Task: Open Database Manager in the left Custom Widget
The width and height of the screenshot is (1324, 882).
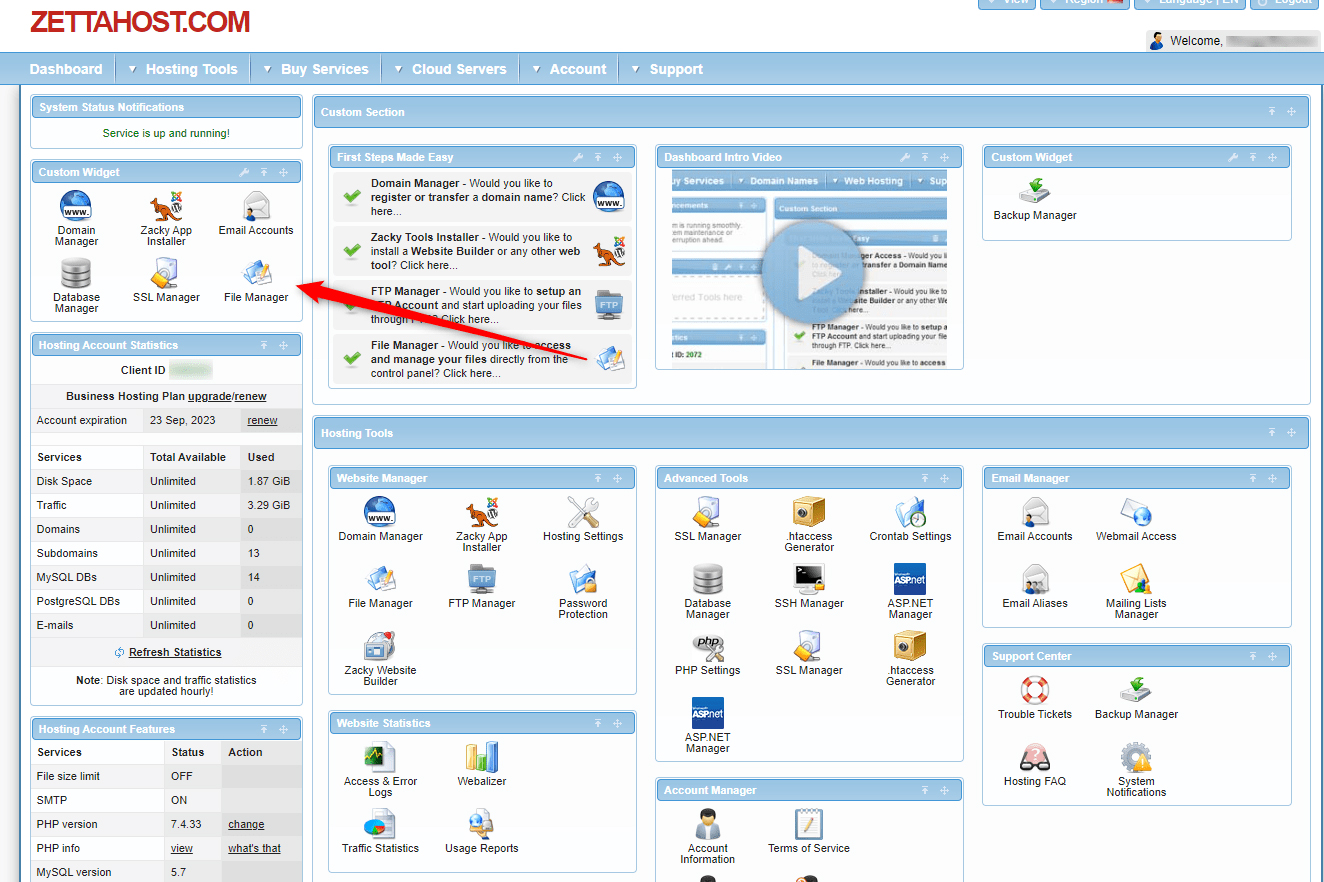Action: pyautogui.click(x=77, y=286)
